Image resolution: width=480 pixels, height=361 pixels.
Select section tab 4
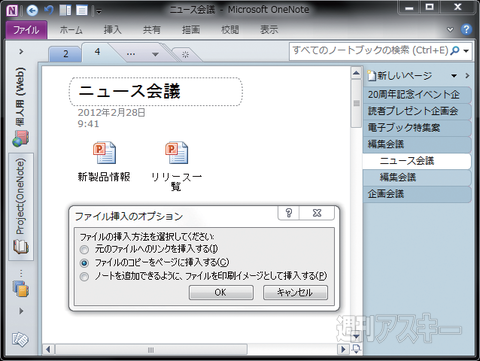97,52
